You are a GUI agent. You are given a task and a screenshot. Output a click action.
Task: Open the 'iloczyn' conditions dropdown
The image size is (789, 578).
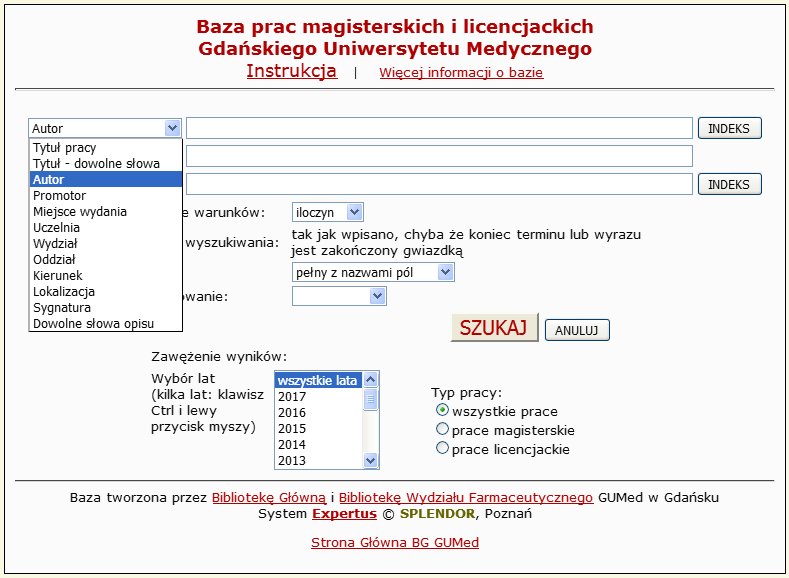coord(328,212)
